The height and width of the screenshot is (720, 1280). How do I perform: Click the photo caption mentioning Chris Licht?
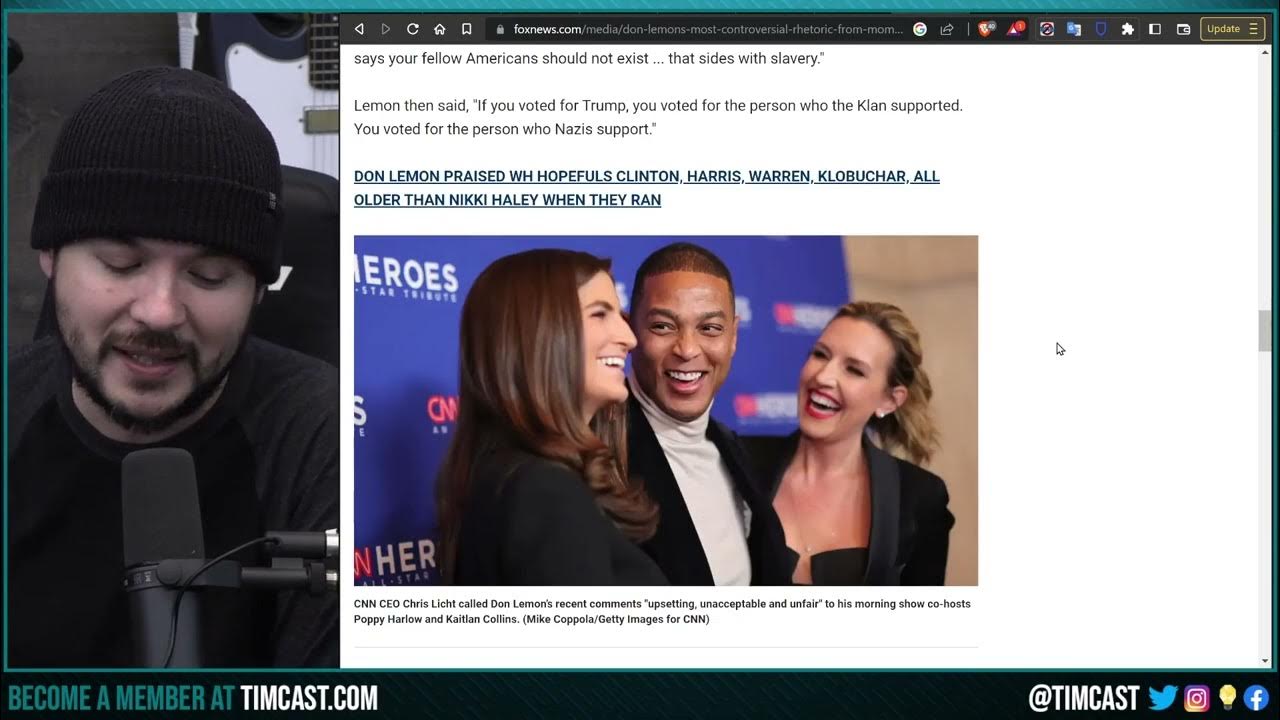point(662,611)
